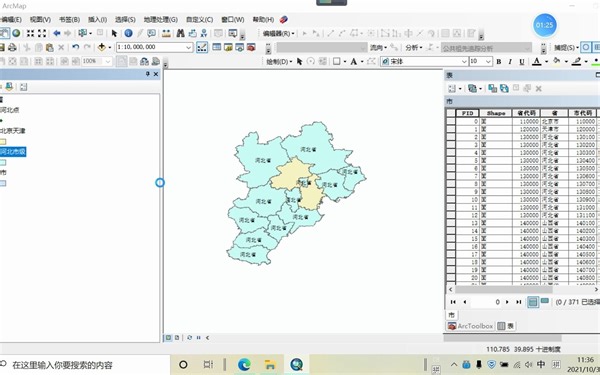Click the draw toolbar select arrow
This screenshot has width=600, height=375.
pos(300,61)
